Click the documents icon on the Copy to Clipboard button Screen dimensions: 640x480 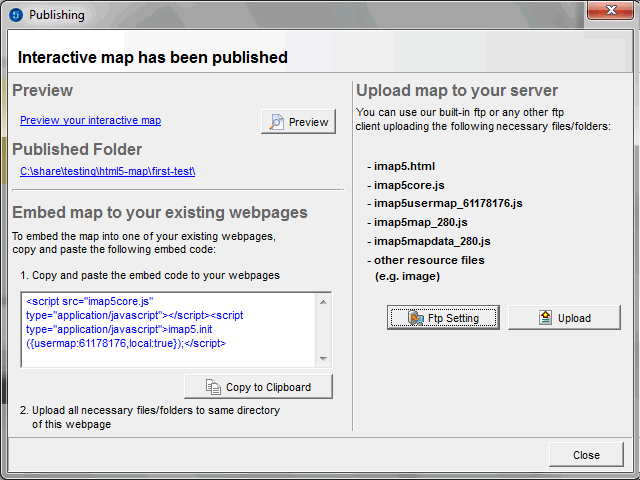[213, 387]
